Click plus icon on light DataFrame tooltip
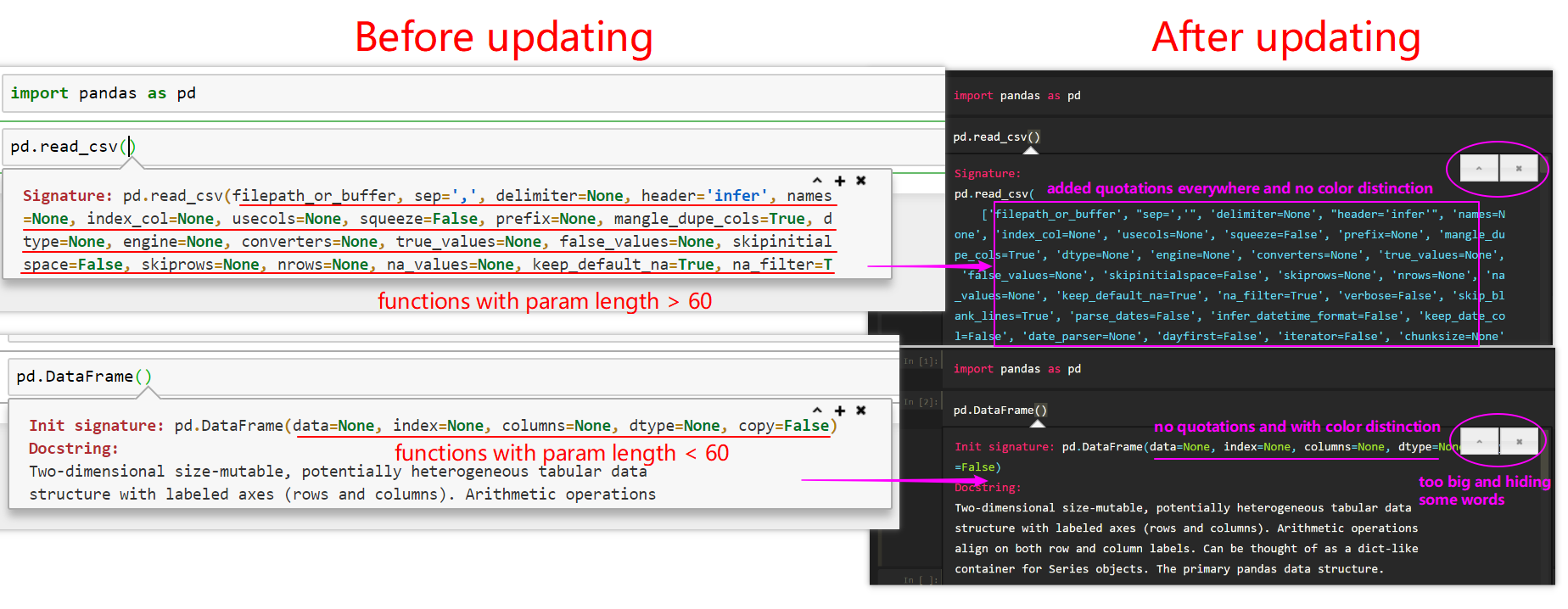Viewport: 1568px width, 609px height. coord(840,411)
